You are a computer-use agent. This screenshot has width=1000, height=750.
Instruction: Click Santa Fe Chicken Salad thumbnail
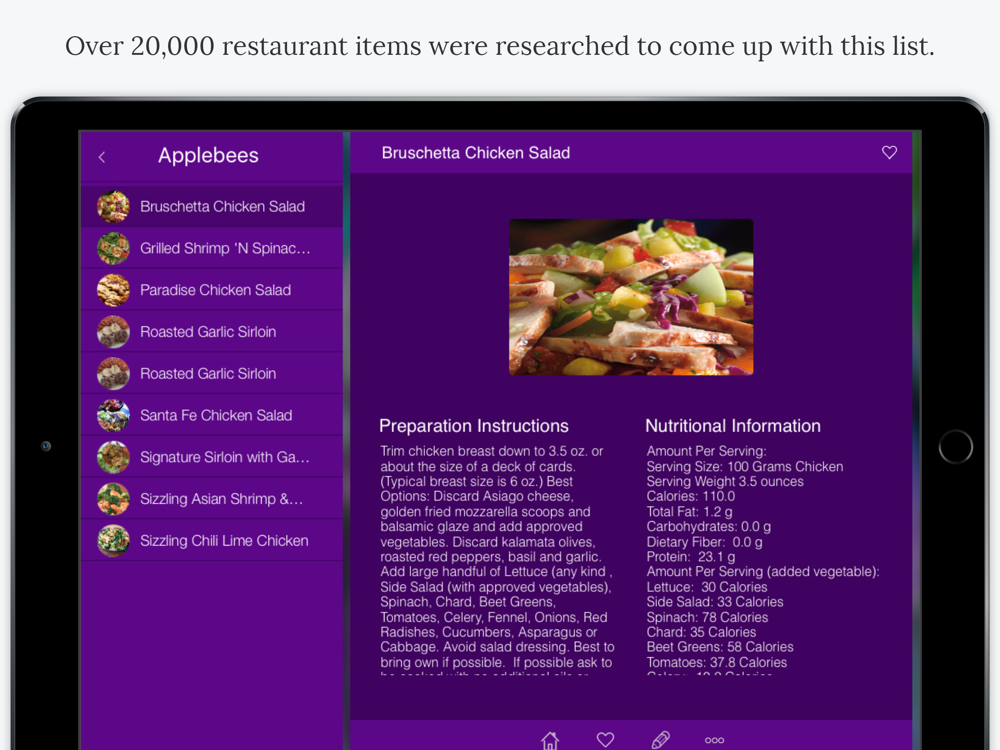(x=113, y=415)
